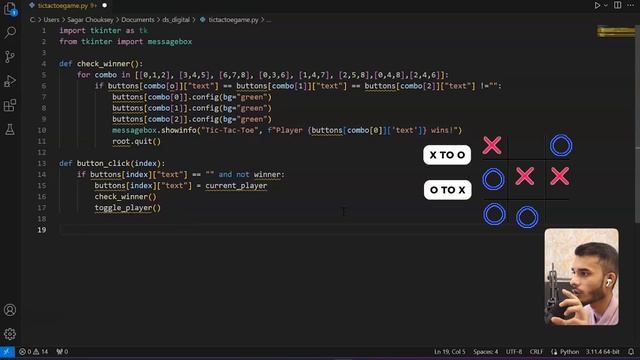The width and height of the screenshot is (640, 360).
Task: Open the Testing flask view
Action: coord(10,130)
